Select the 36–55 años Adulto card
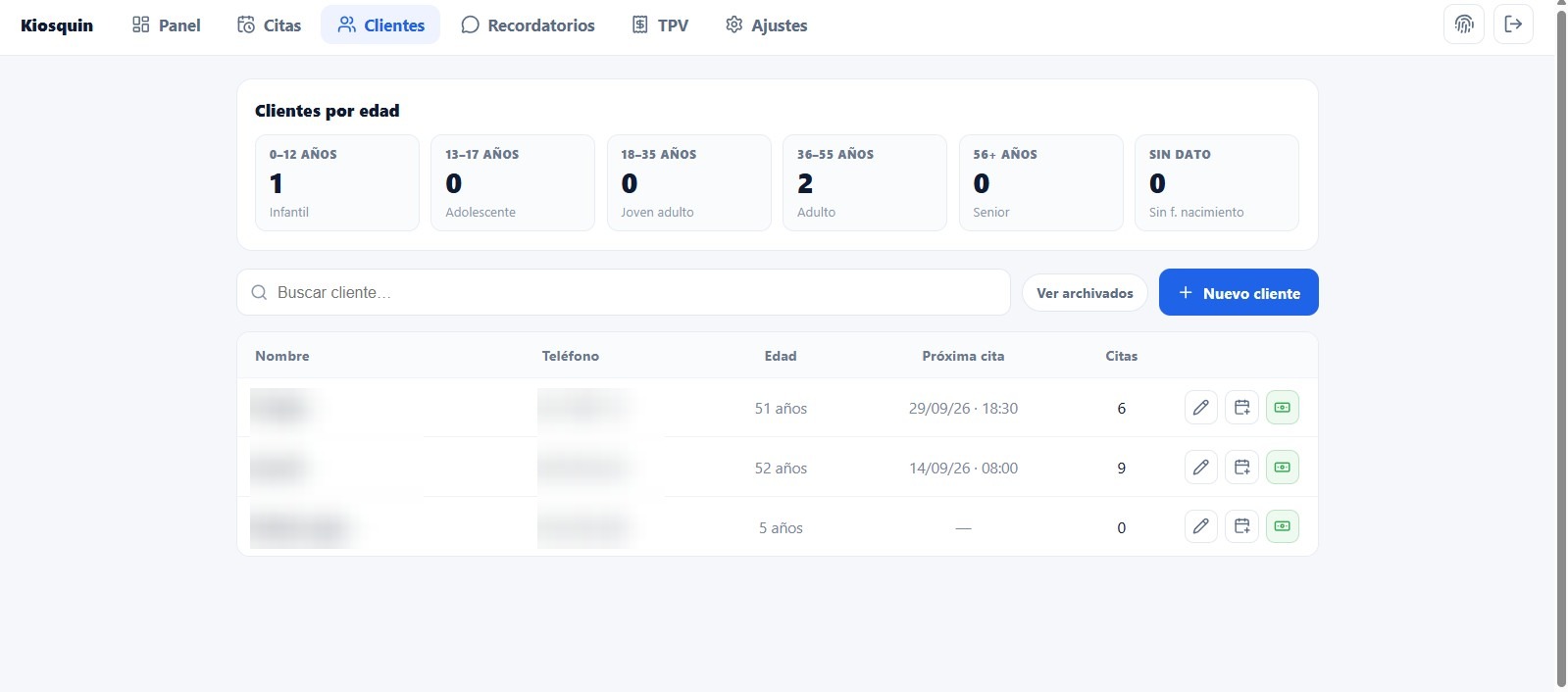Screen dimensions: 1568x692 click(865, 183)
